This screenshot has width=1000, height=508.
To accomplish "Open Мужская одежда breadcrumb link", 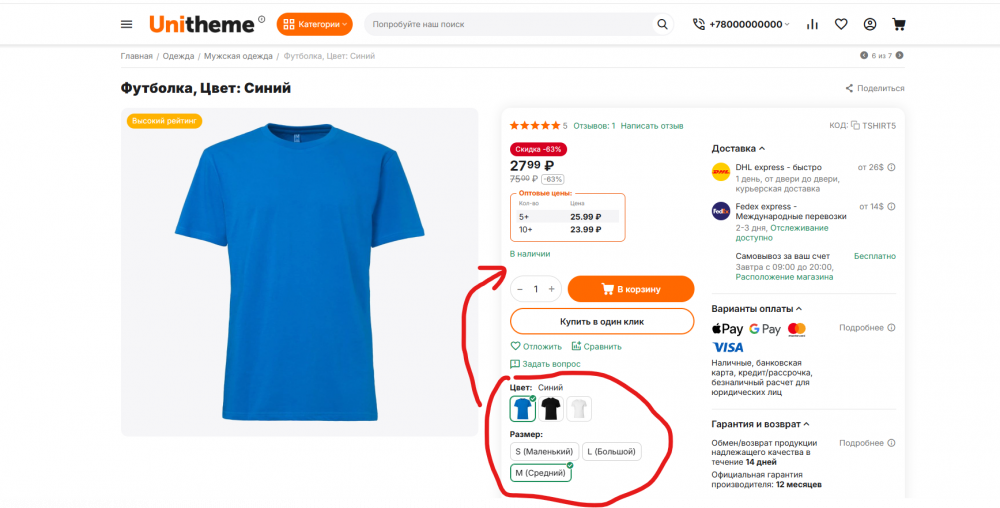I will [239, 56].
